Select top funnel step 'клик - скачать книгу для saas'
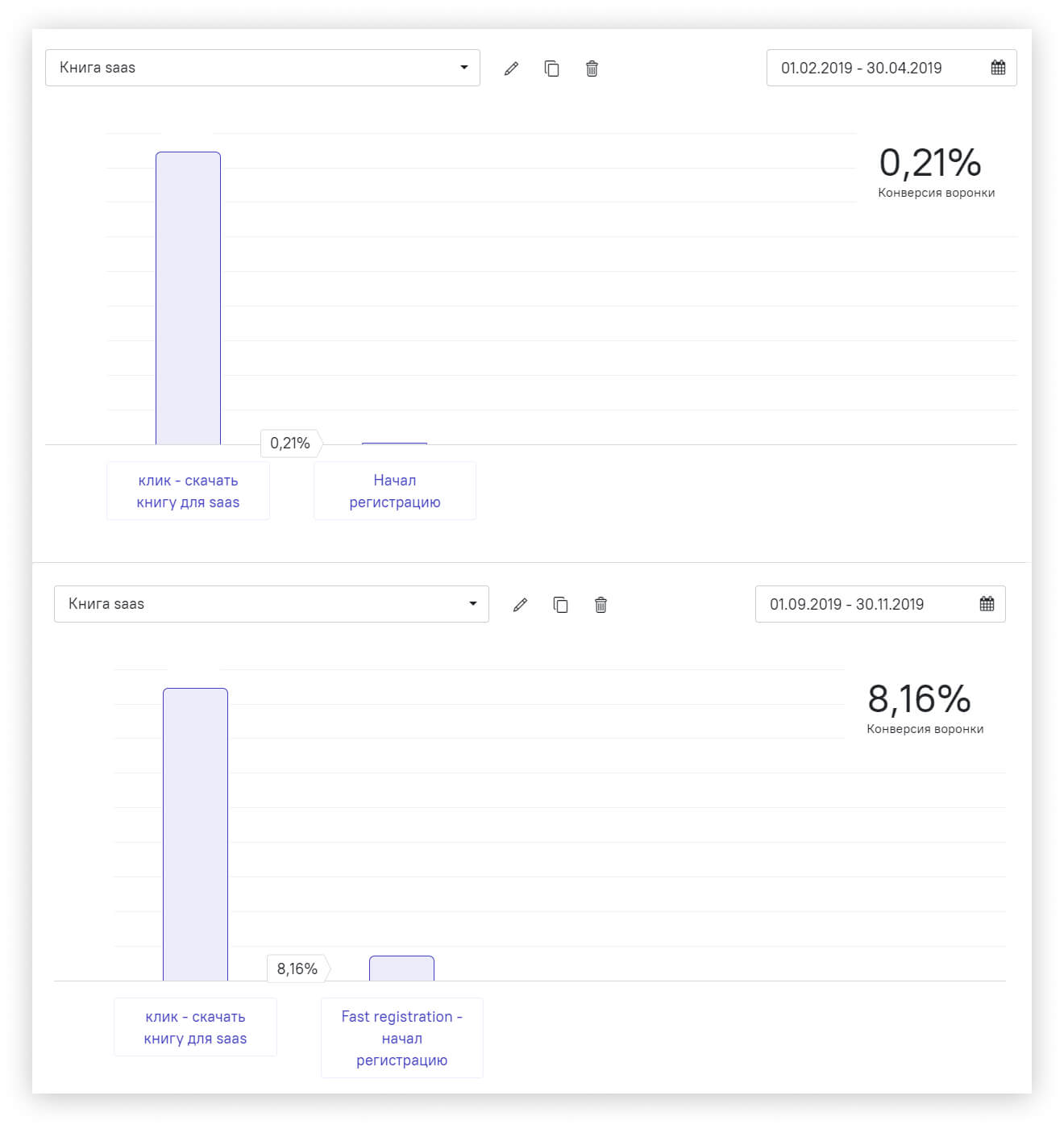 click(188, 491)
